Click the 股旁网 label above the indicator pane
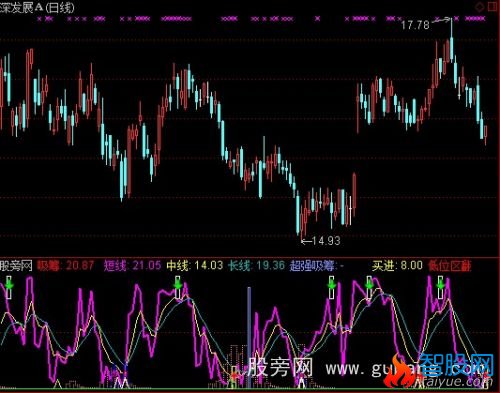The height and width of the screenshot is (393, 500). (16, 266)
